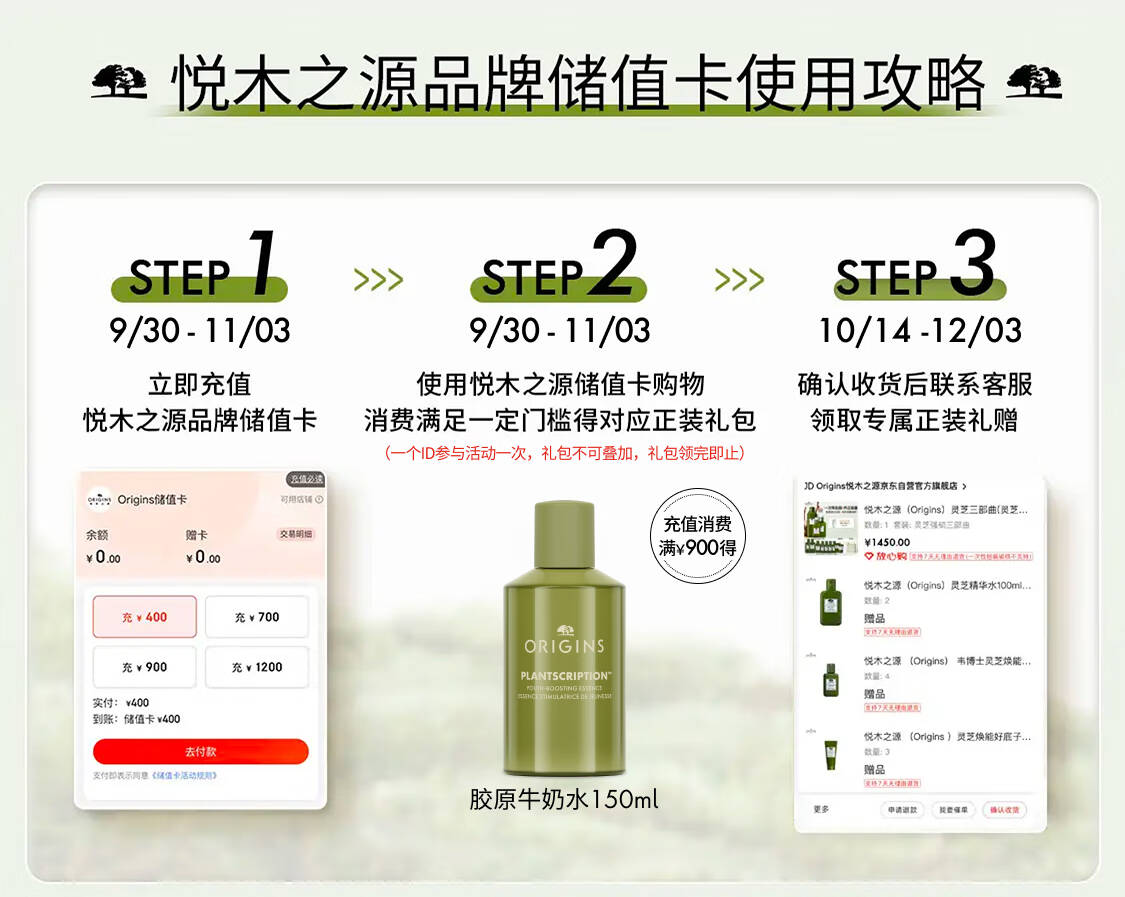This screenshot has width=1125, height=897.
Task: Open the JD Origins flagship store chevron
Action: point(965,486)
